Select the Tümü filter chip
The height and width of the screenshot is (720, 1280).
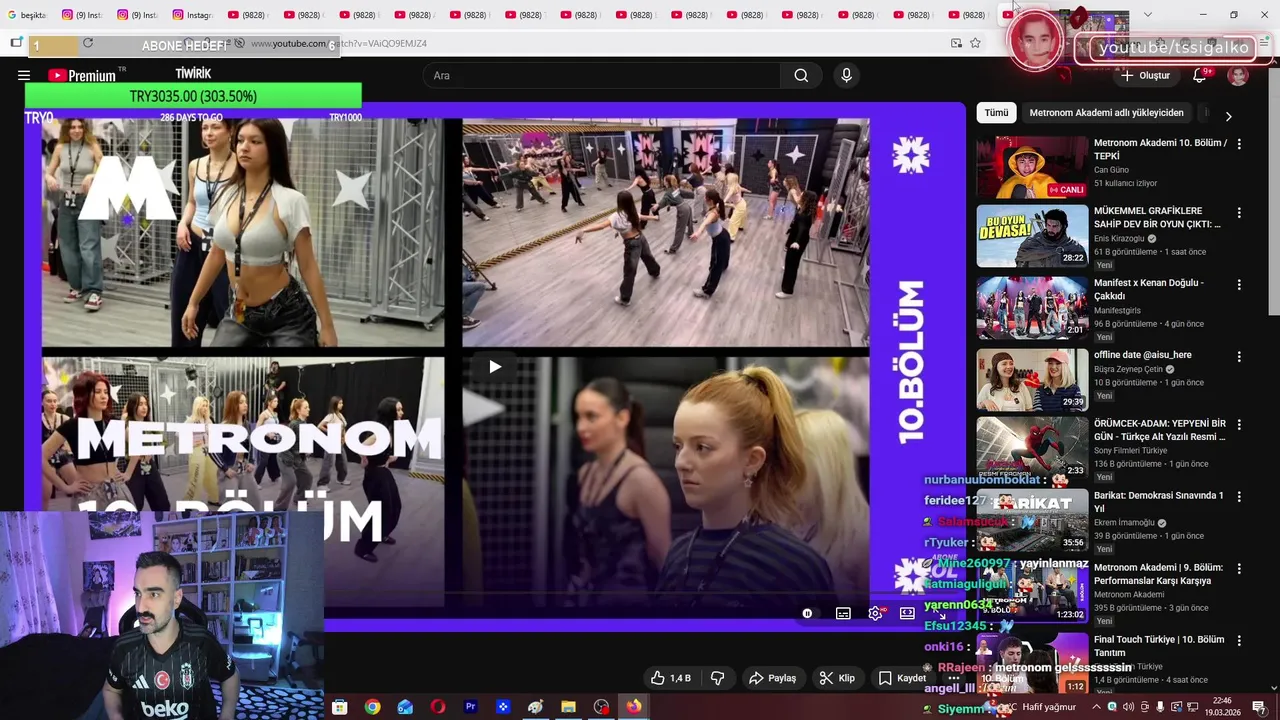[996, 113]
